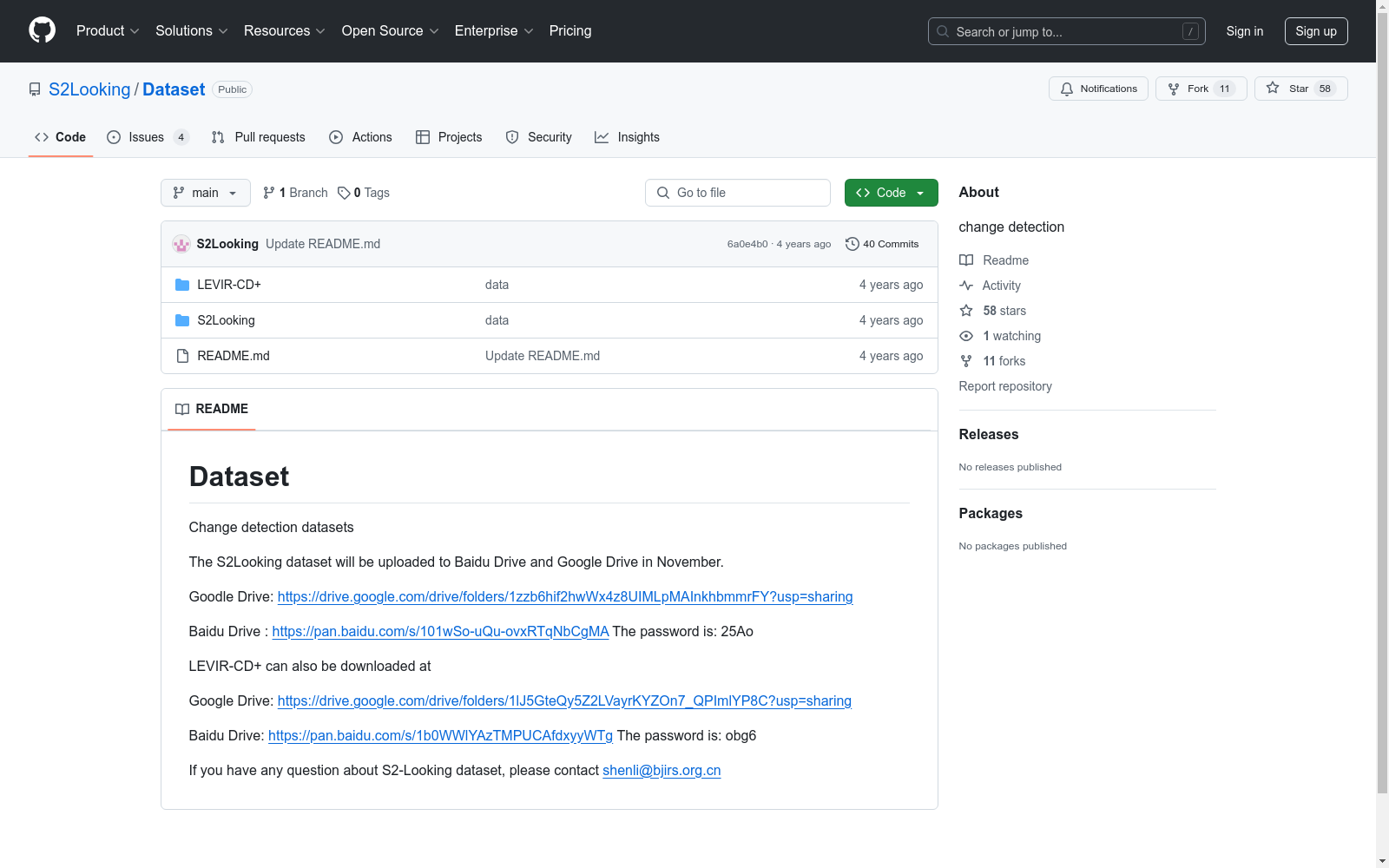Screen dimensions: 1389x868
Task: Open the S2Looking owner link
Action: pos(89,89)
